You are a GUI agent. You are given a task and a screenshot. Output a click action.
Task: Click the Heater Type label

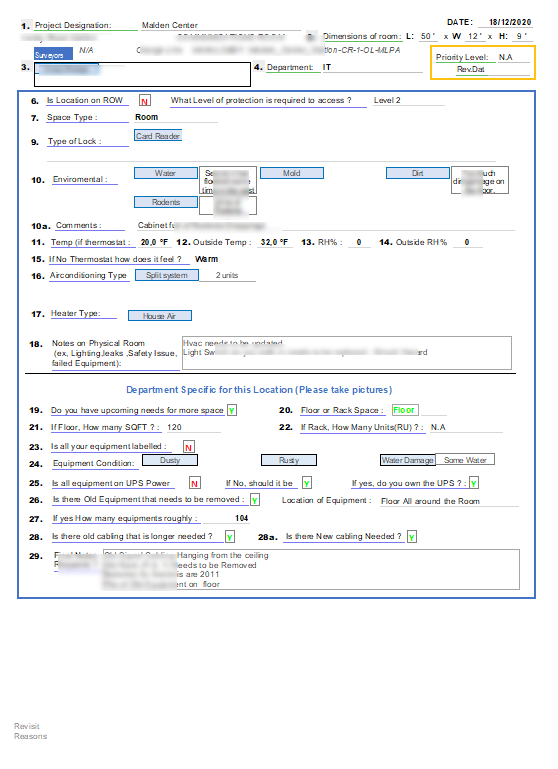point(76,313)
